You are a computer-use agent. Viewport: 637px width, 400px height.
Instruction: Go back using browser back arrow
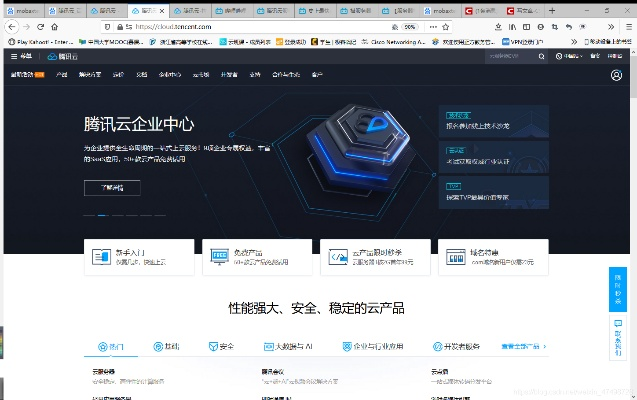click(12, 27)
